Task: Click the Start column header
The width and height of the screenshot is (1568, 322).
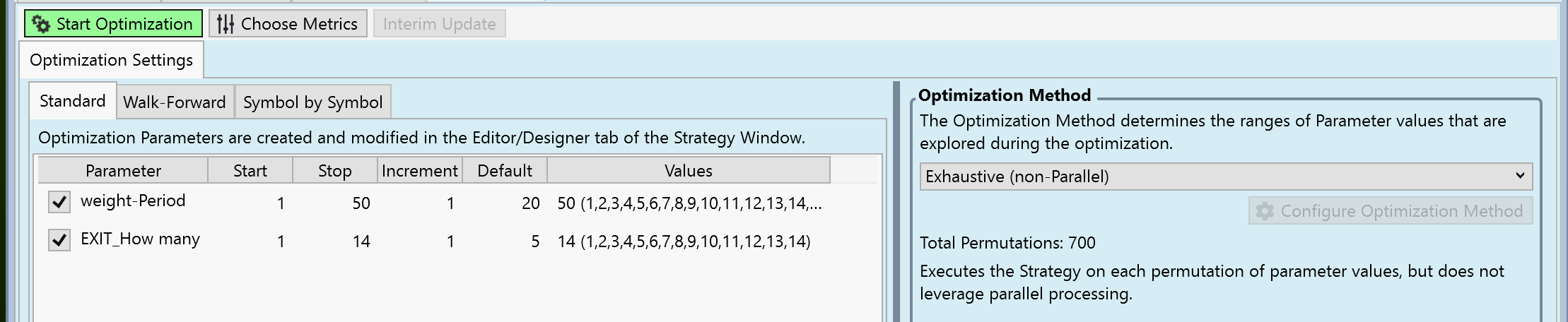Action: coord(250,171)
